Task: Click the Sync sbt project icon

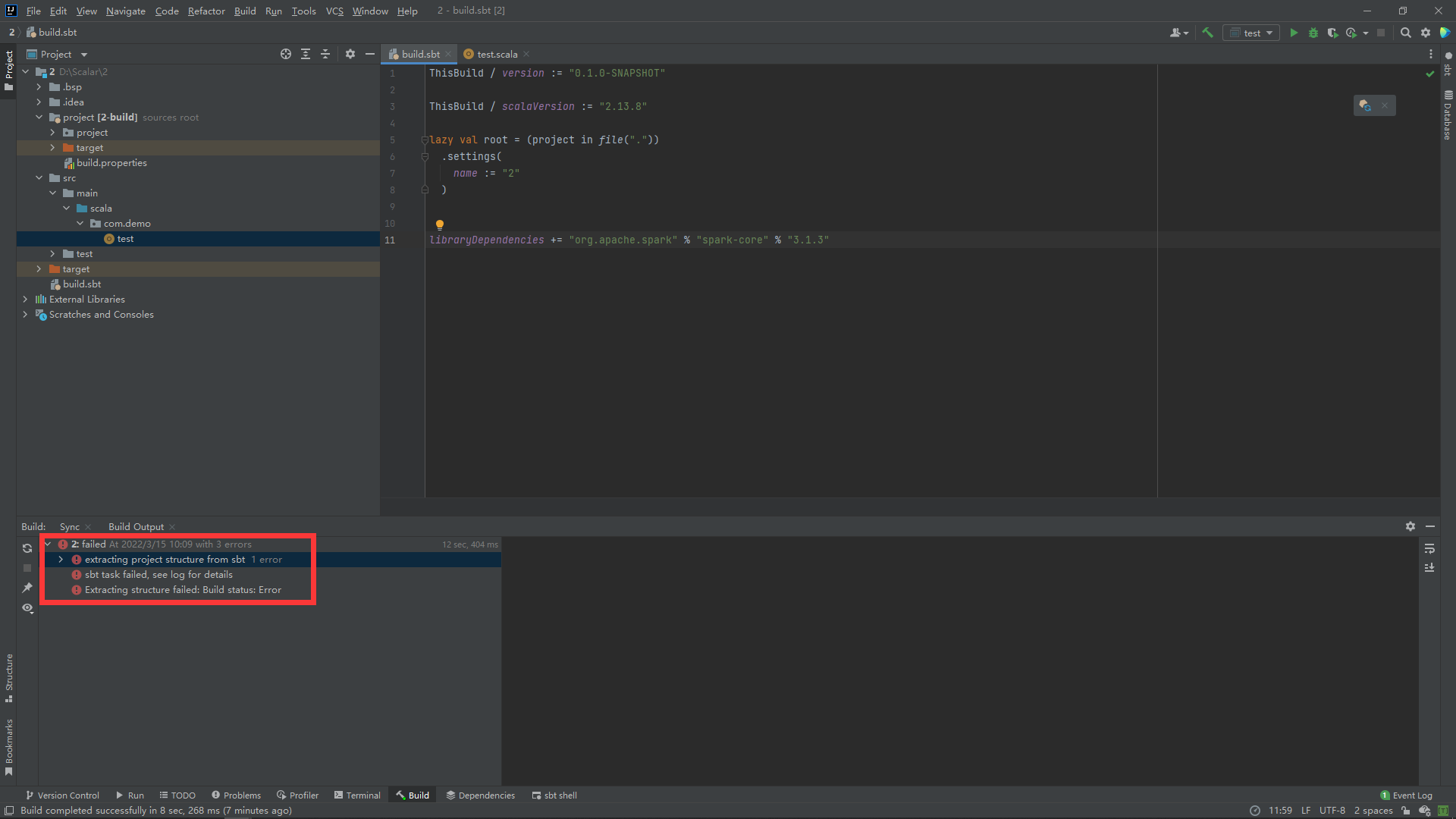Action: pyautogui.click(x=26, y=547)
